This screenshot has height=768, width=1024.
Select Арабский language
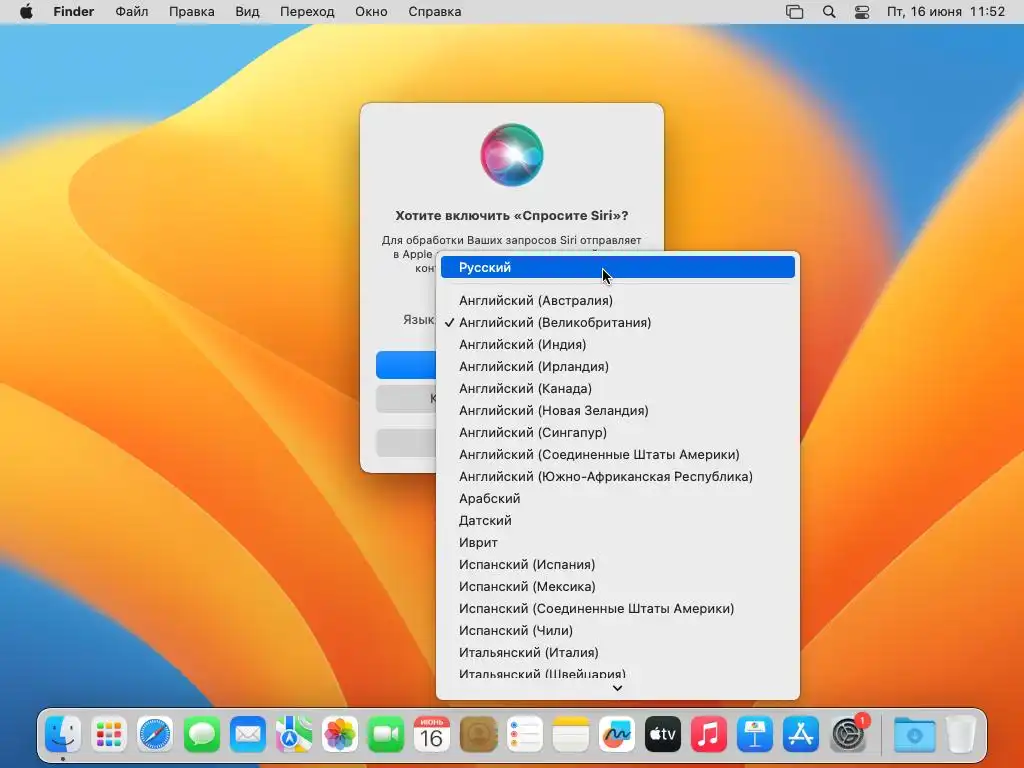pyautogui.click(x=618, y=498)
